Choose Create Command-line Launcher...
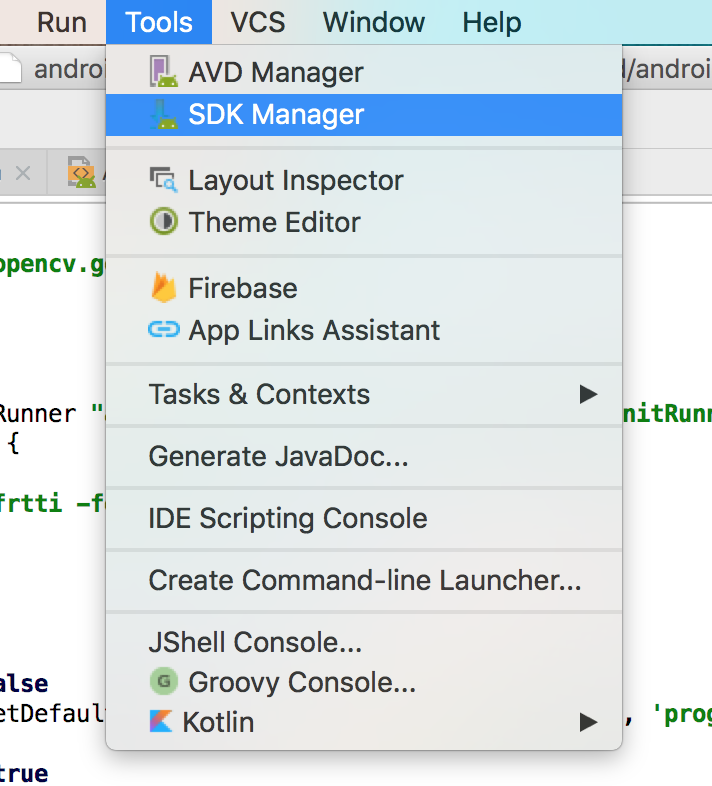 [x=364, y=580]
